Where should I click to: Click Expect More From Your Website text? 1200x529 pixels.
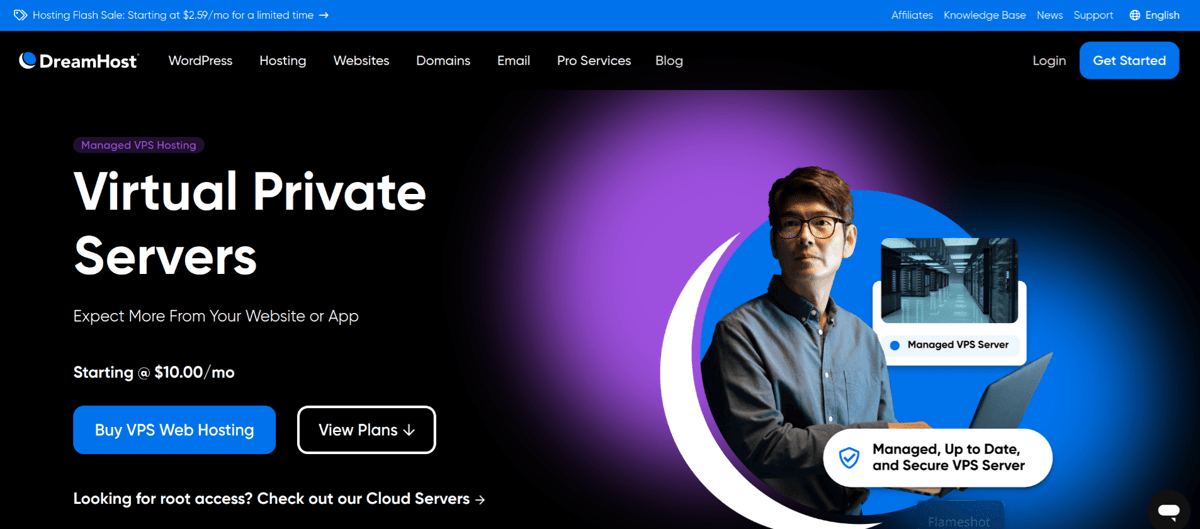(216, 316)
